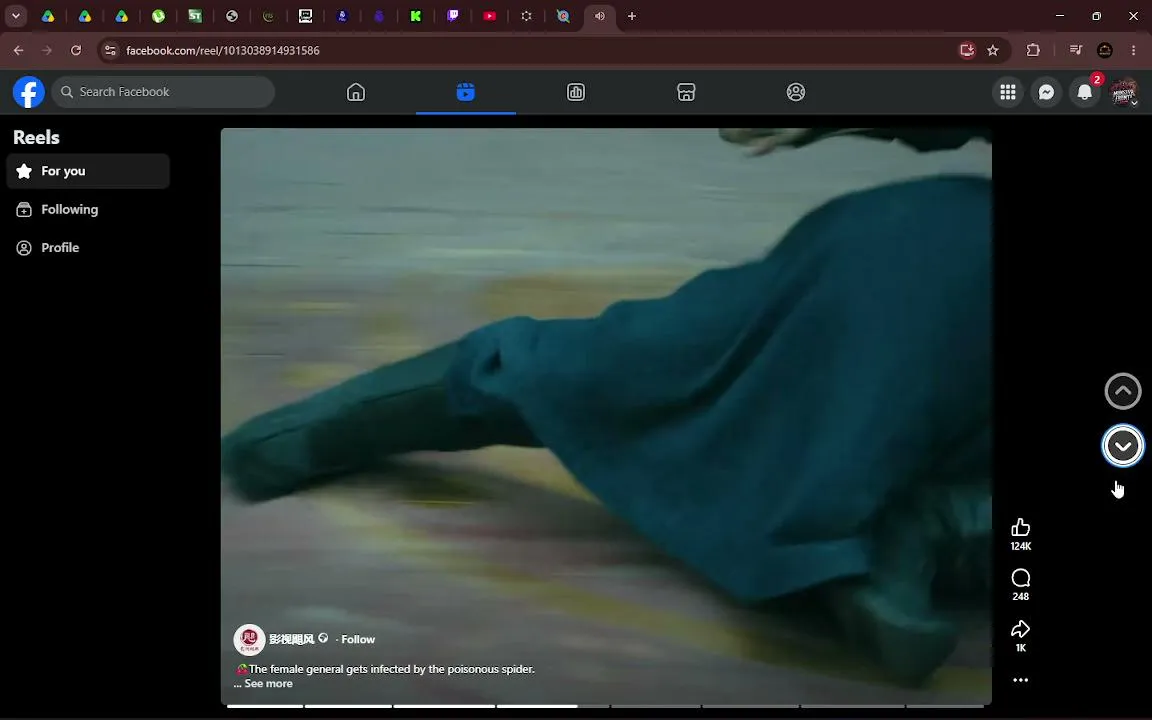Switch to the pixel monitor icon tab
The width and height of the screenshot is (1152, 720).
click(305, 16)
